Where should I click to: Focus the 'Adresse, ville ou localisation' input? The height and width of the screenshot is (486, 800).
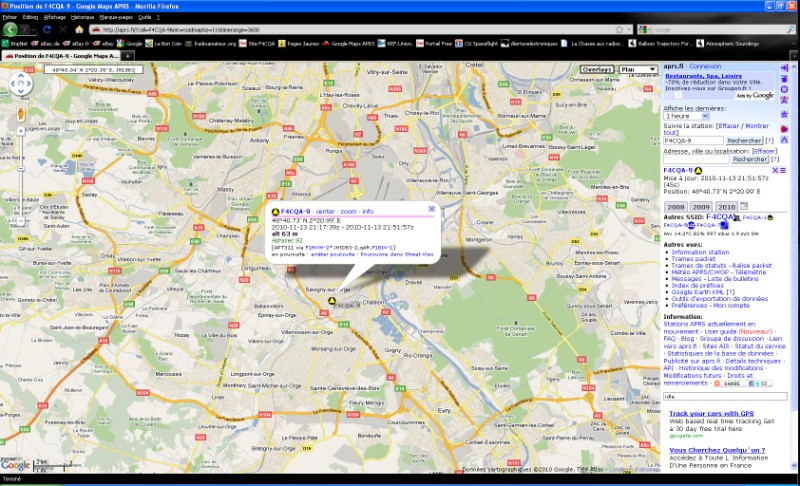click(x=696, y=160)
